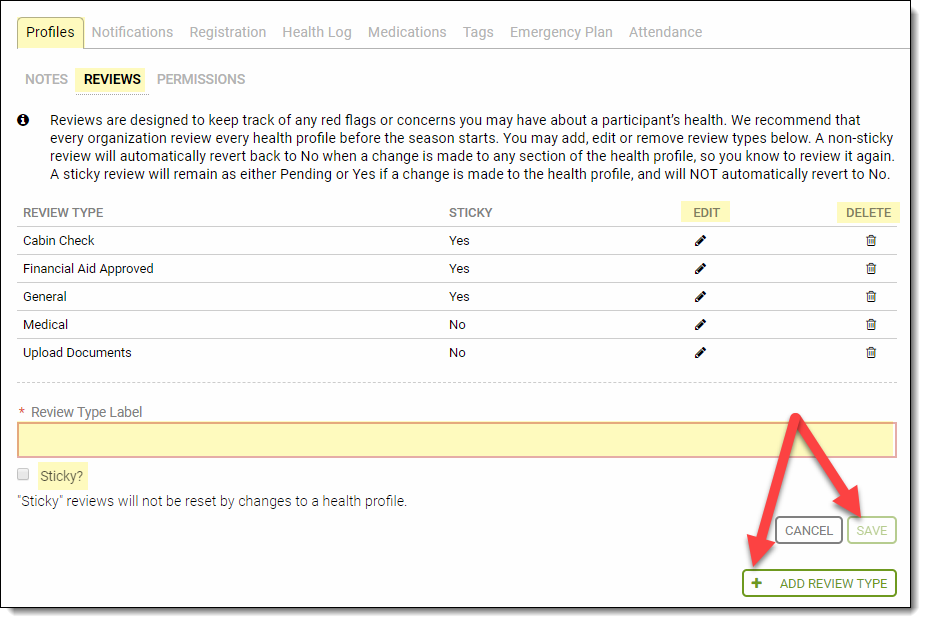926x623 pixels.
Task: Remove the Upload Documents review type
Action: [870, 353]
